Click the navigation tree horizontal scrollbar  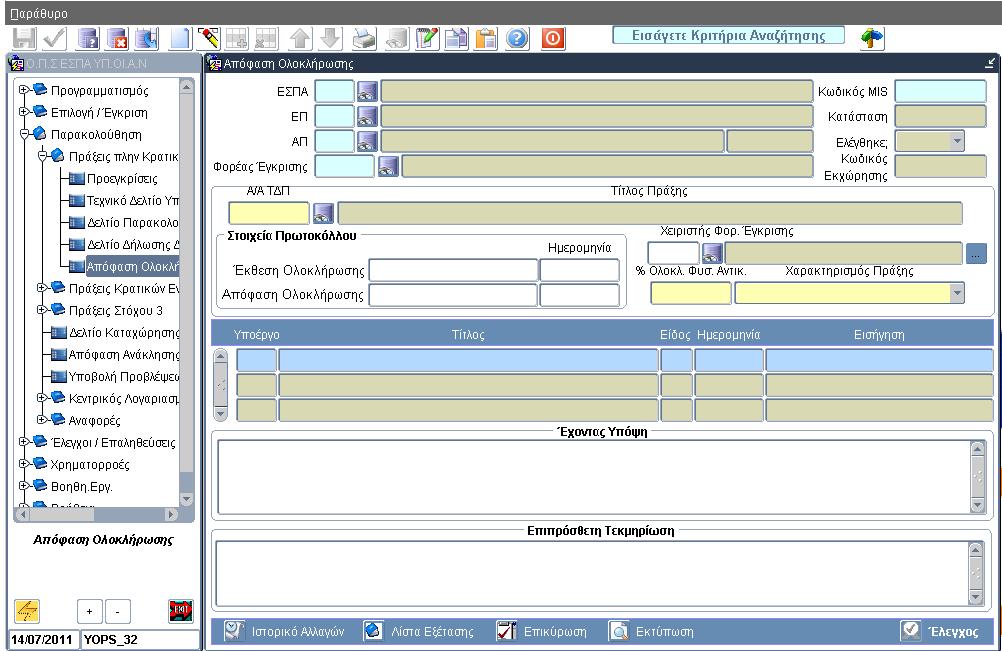[x=96, y=514]
